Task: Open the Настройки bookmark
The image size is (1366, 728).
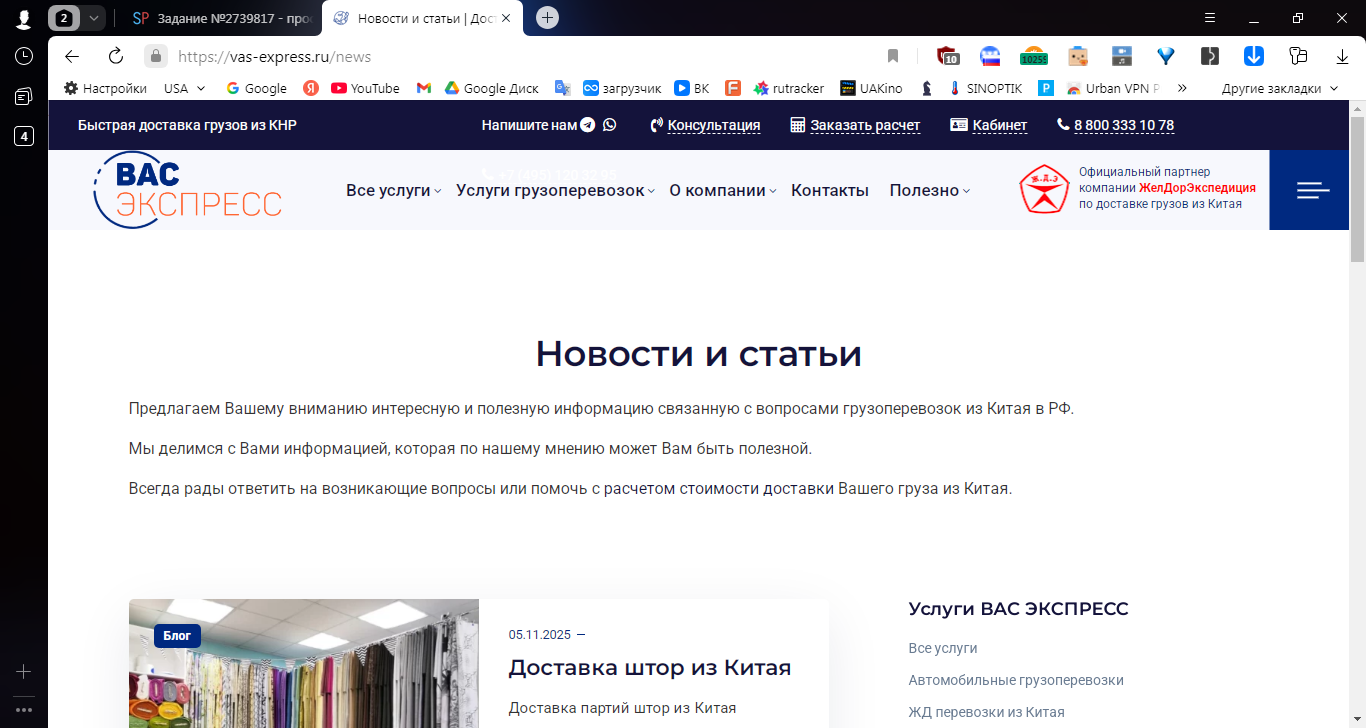Action: coord(105,88)
